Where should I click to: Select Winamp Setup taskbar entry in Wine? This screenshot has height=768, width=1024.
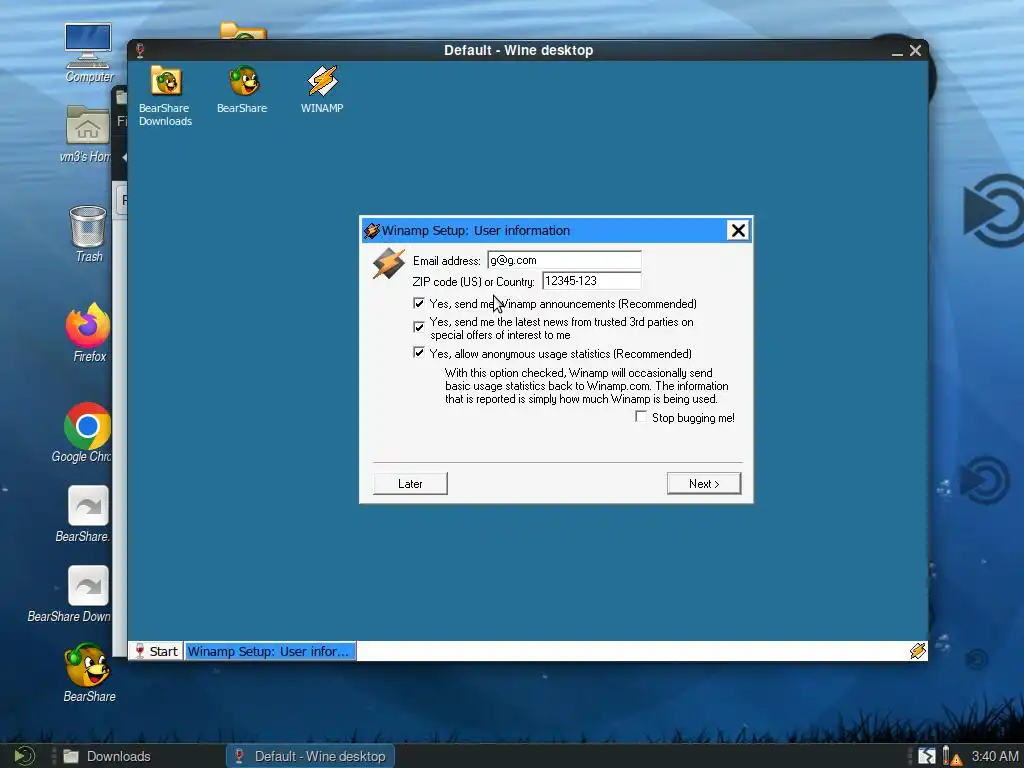270,651
